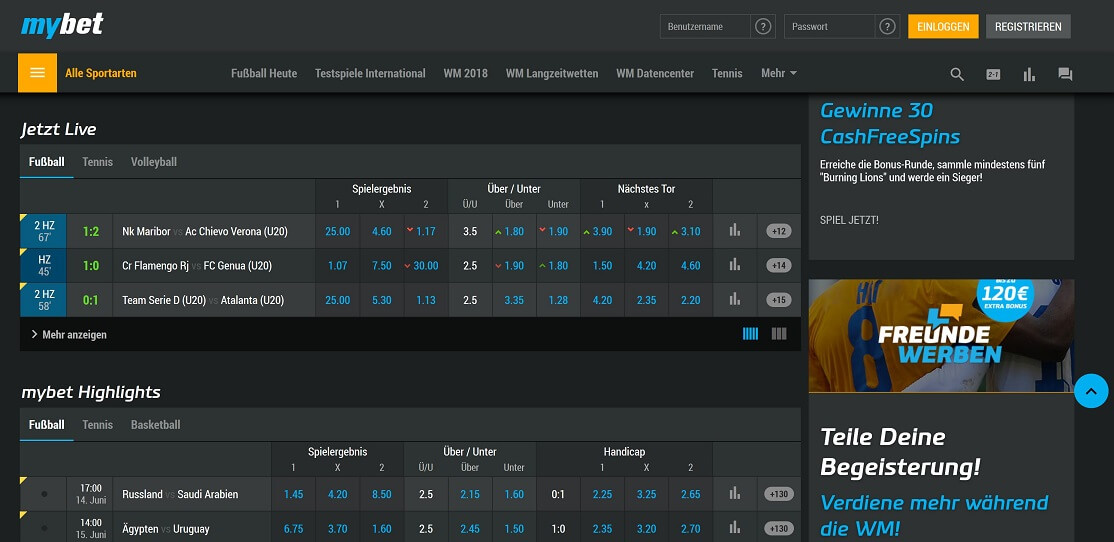Expand Mehr anzeigen under live matches

point(68,335)
